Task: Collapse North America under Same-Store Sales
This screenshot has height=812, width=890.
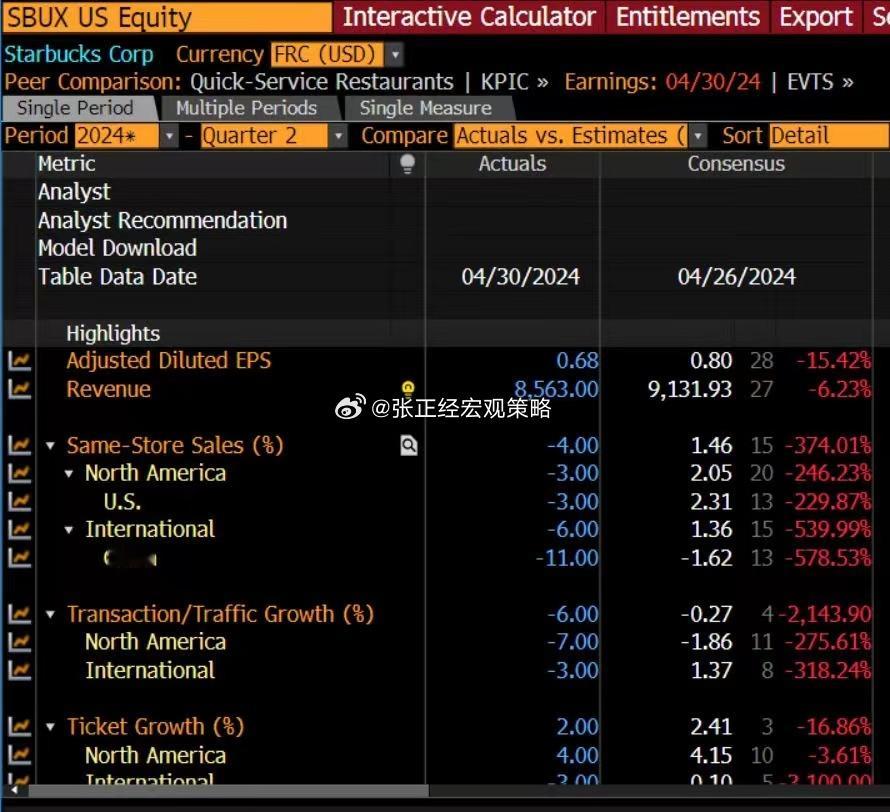Action: [69, 474]
